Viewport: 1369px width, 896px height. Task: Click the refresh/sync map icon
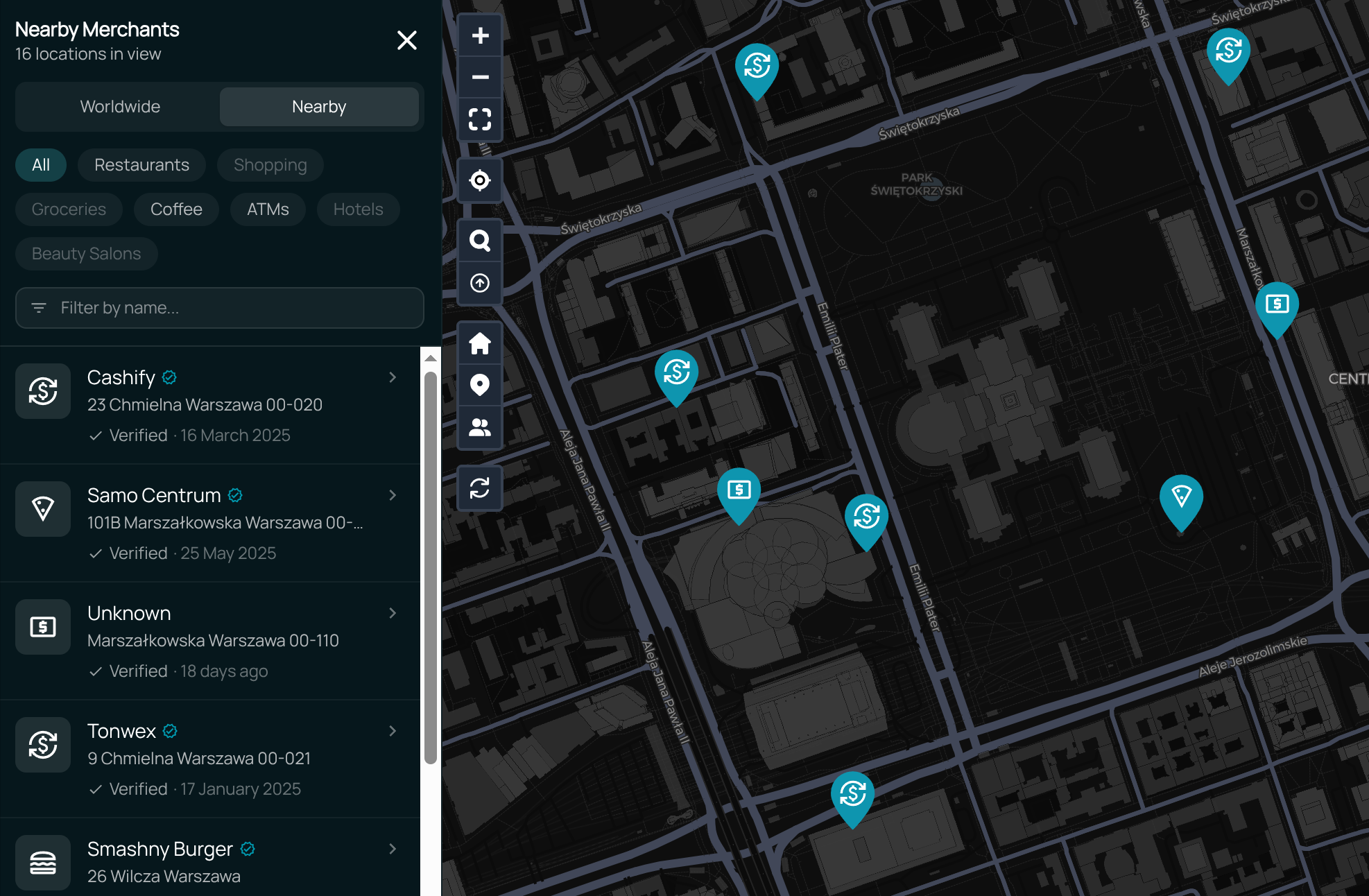[479, 488]
